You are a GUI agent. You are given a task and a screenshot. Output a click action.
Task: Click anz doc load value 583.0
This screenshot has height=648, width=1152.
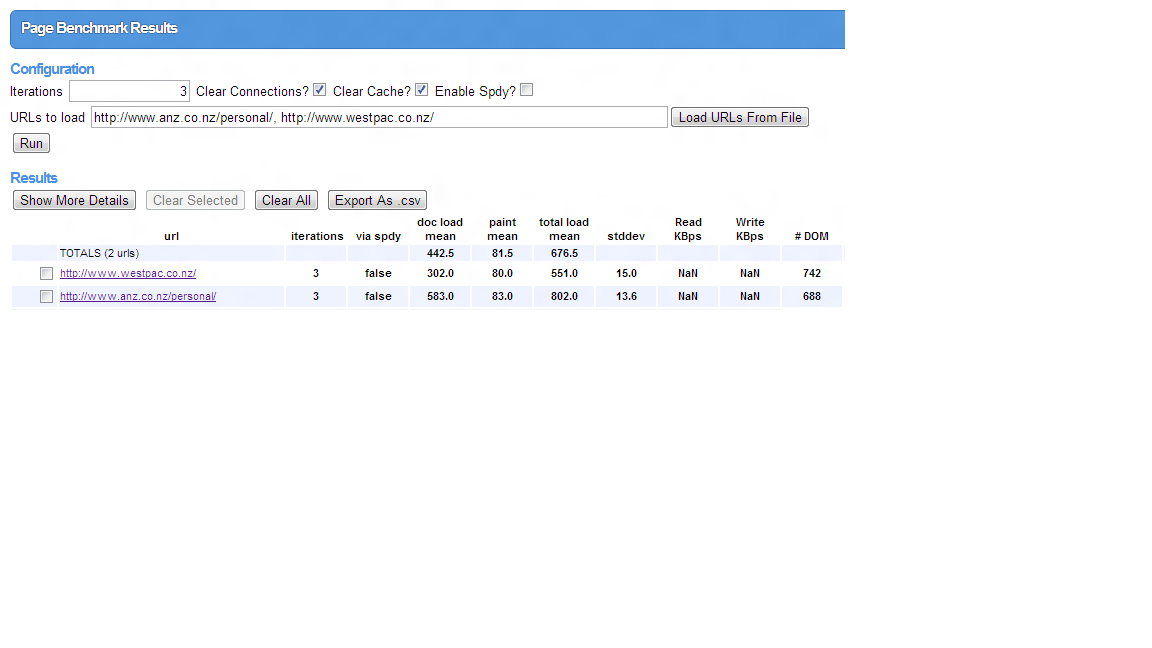tap(441, 297)
